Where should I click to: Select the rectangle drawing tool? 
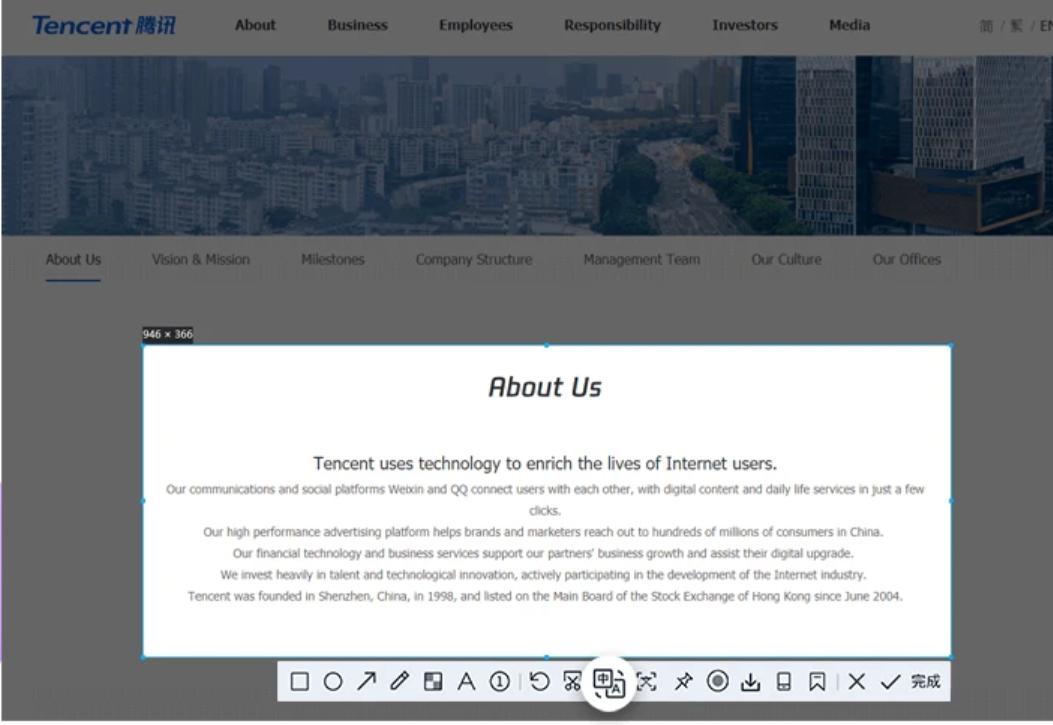pyautogui.click(x=300, y=682)
